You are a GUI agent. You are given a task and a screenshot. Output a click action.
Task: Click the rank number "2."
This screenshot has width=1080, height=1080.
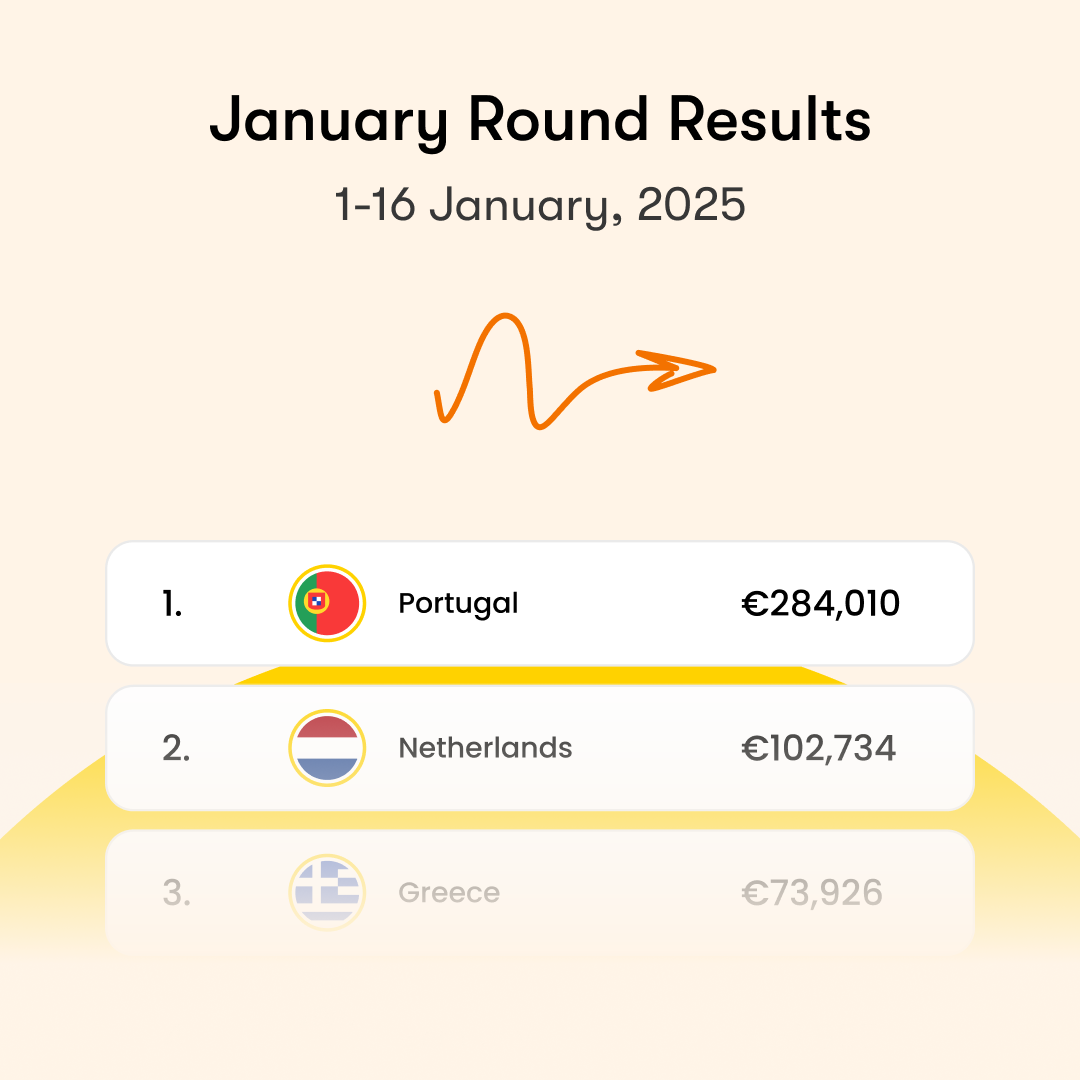pos(176,748)
